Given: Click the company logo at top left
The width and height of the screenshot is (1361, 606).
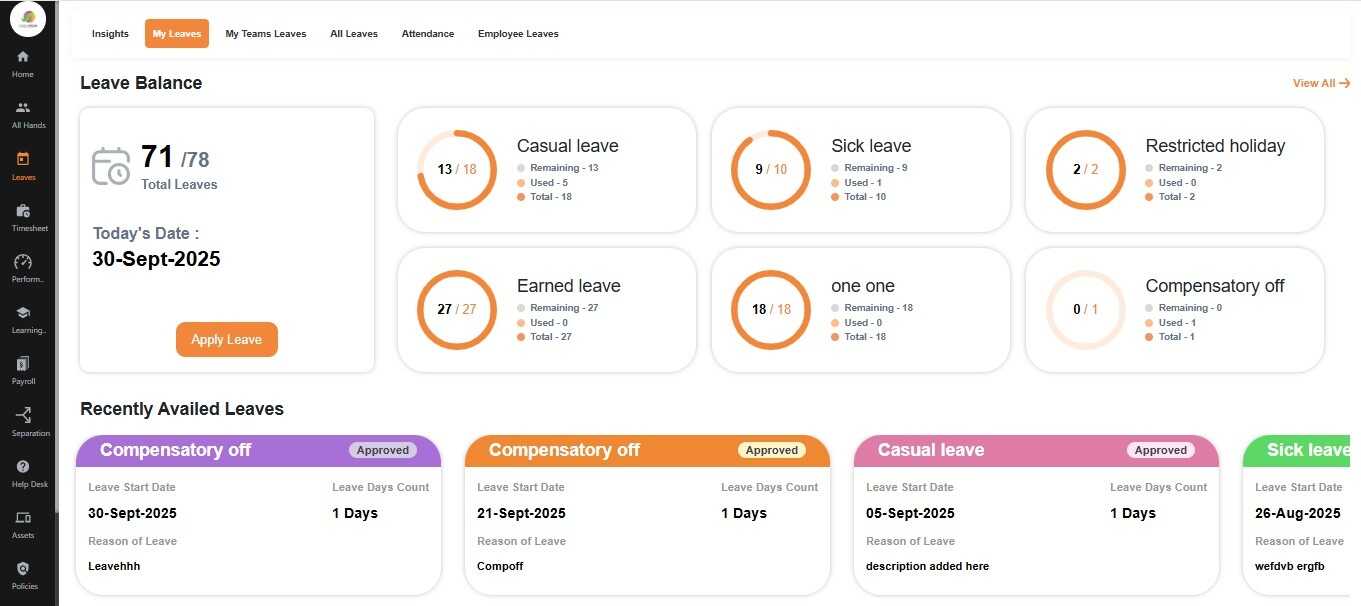Looking at the screenshot, I should pyautogui.click(x=28, y=19).
